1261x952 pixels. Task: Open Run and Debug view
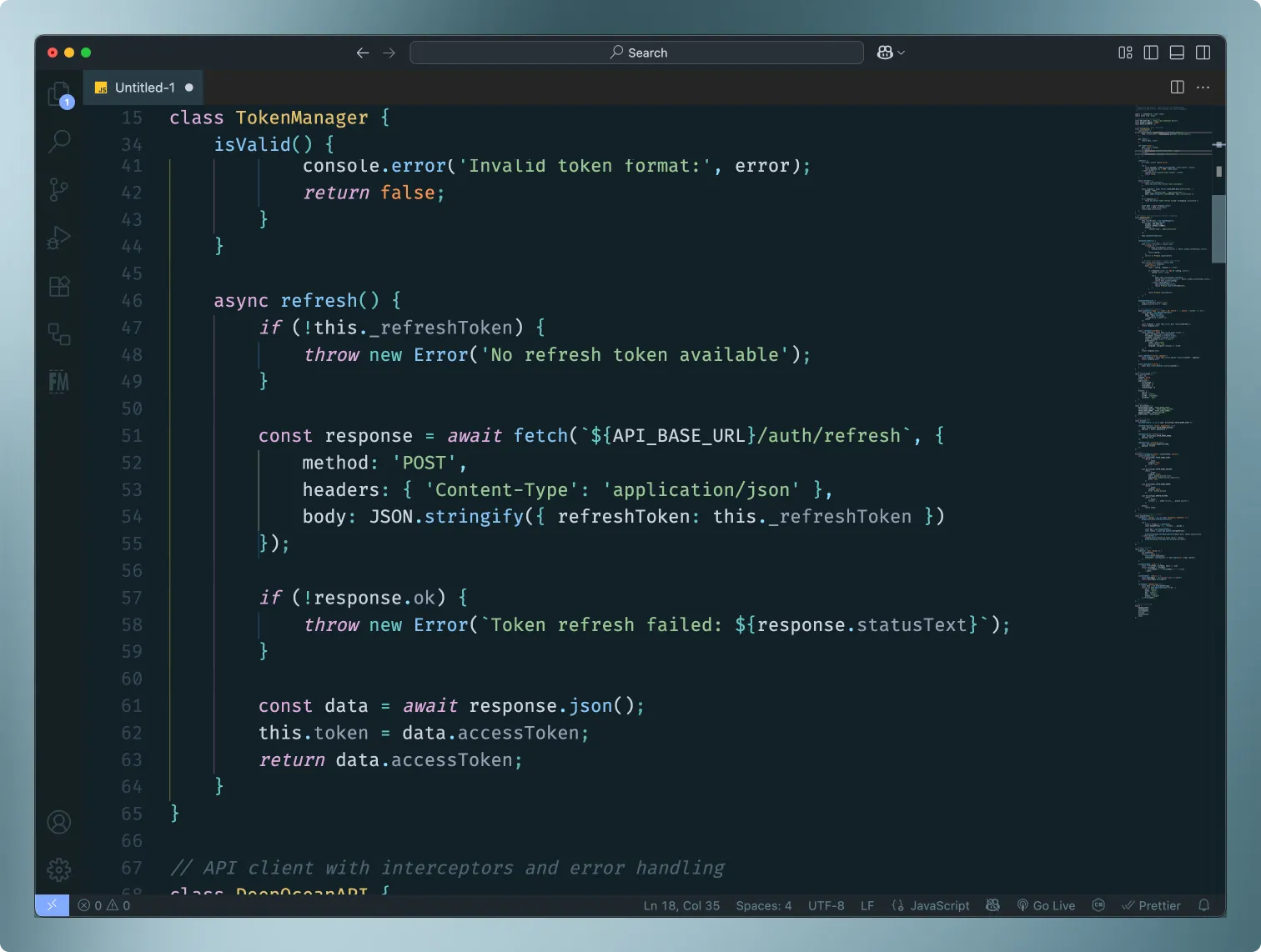58,237
